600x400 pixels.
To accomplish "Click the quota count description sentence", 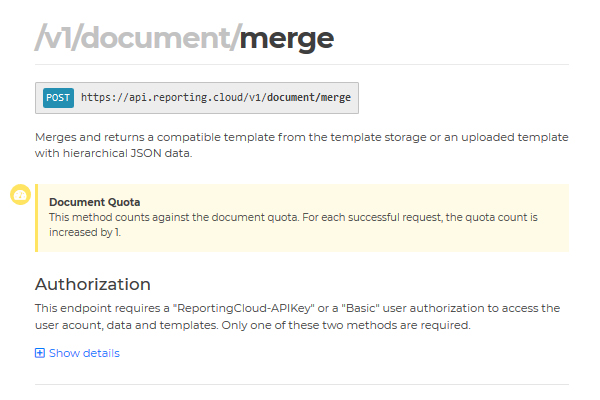I will (x=293, y=225).
